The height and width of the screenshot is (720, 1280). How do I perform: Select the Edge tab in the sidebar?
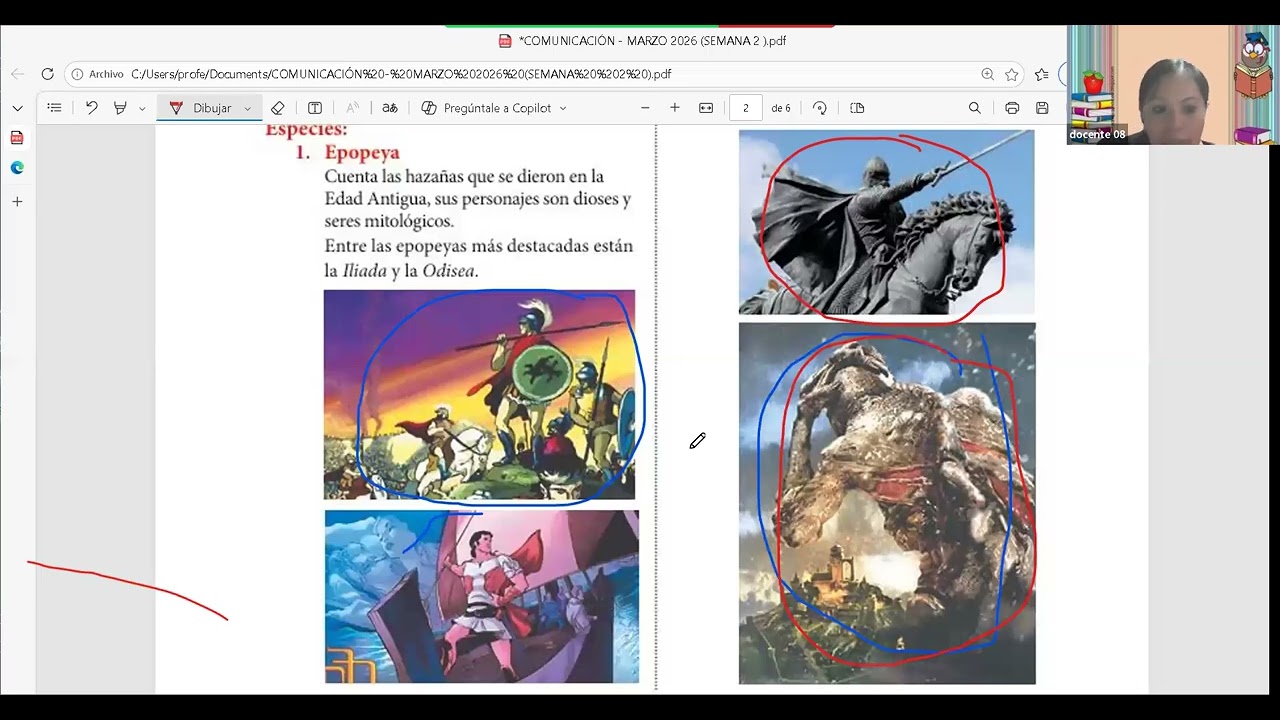(17, 168)
